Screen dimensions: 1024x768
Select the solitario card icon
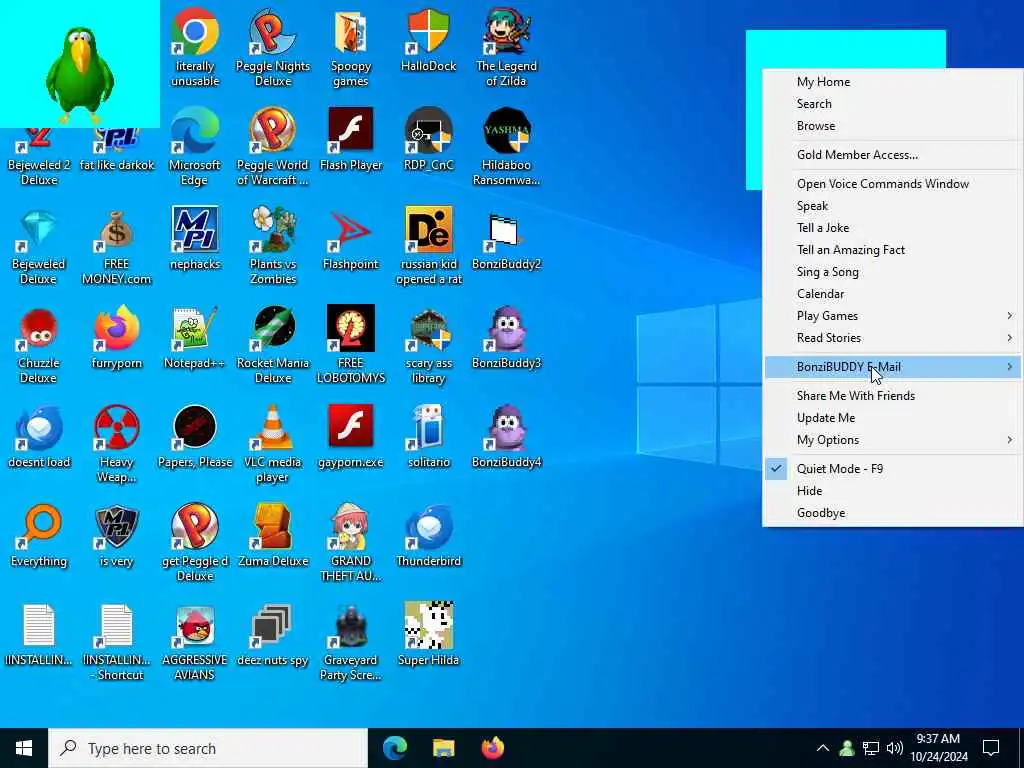[428, 437]
